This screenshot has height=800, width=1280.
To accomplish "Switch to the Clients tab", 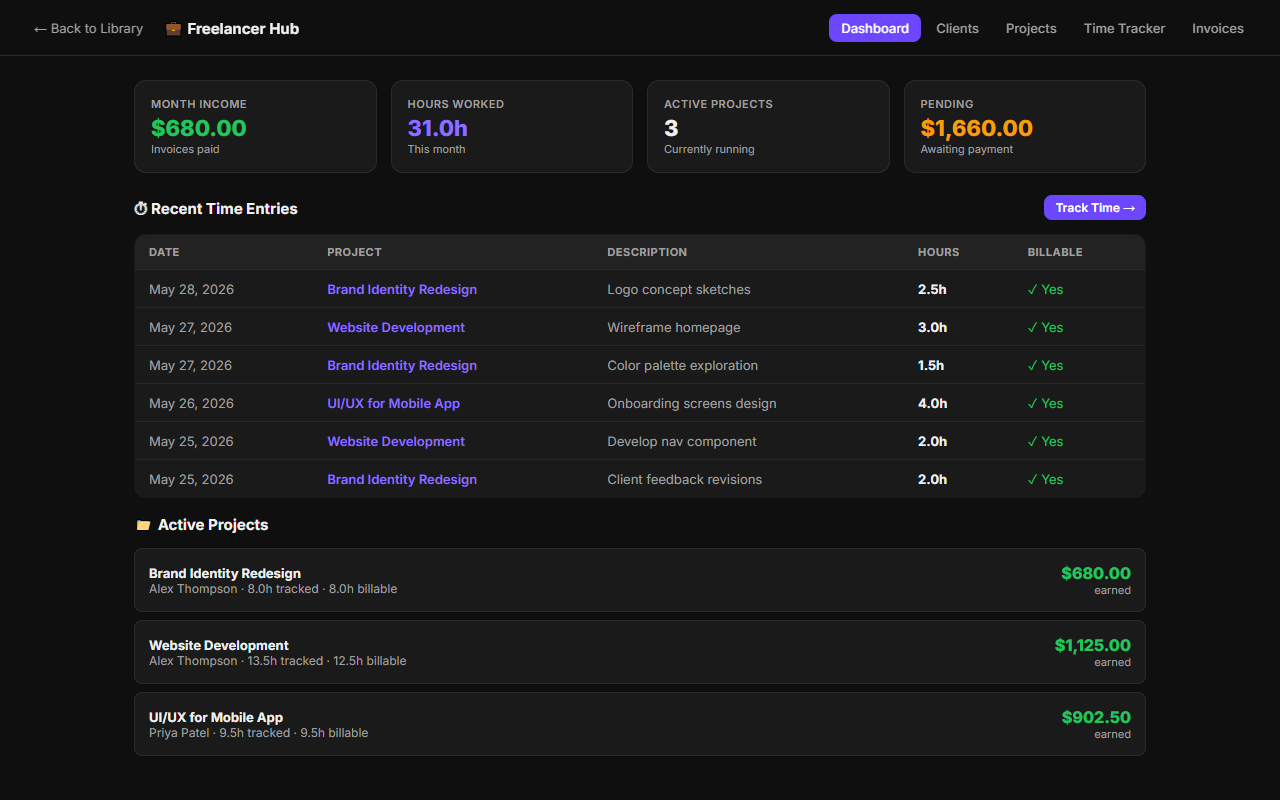I will (x=957, y=28).
